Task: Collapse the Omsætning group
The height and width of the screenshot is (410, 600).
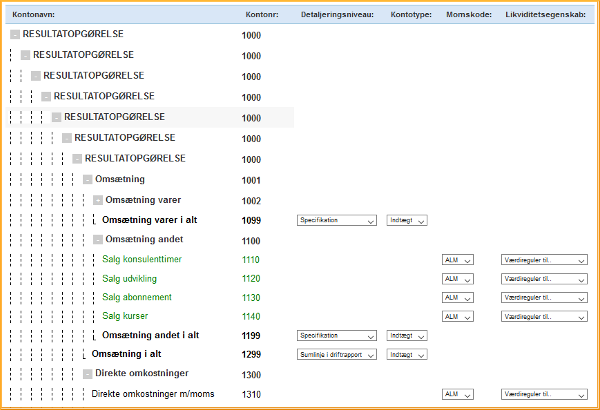Action: pos(88,180)
